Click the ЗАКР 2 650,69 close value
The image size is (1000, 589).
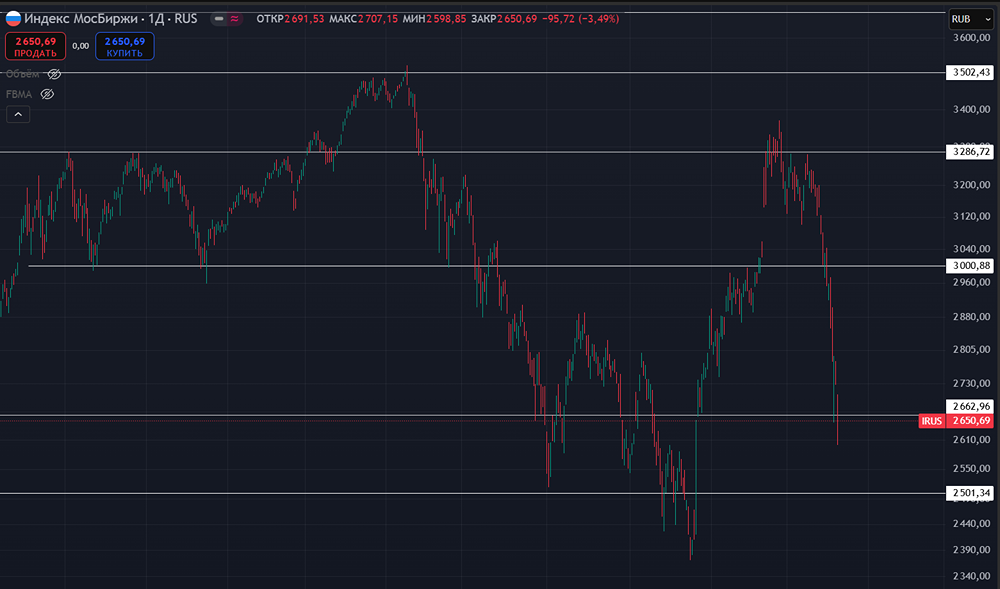504,19
